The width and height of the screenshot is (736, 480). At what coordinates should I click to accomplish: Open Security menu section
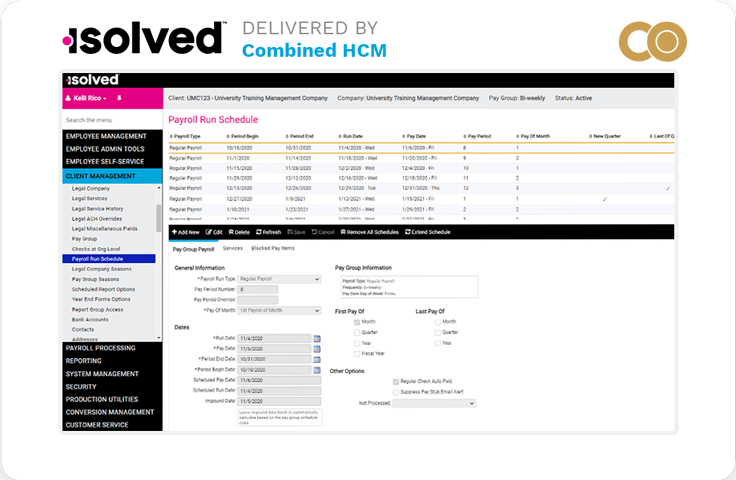tap(112, 387)
